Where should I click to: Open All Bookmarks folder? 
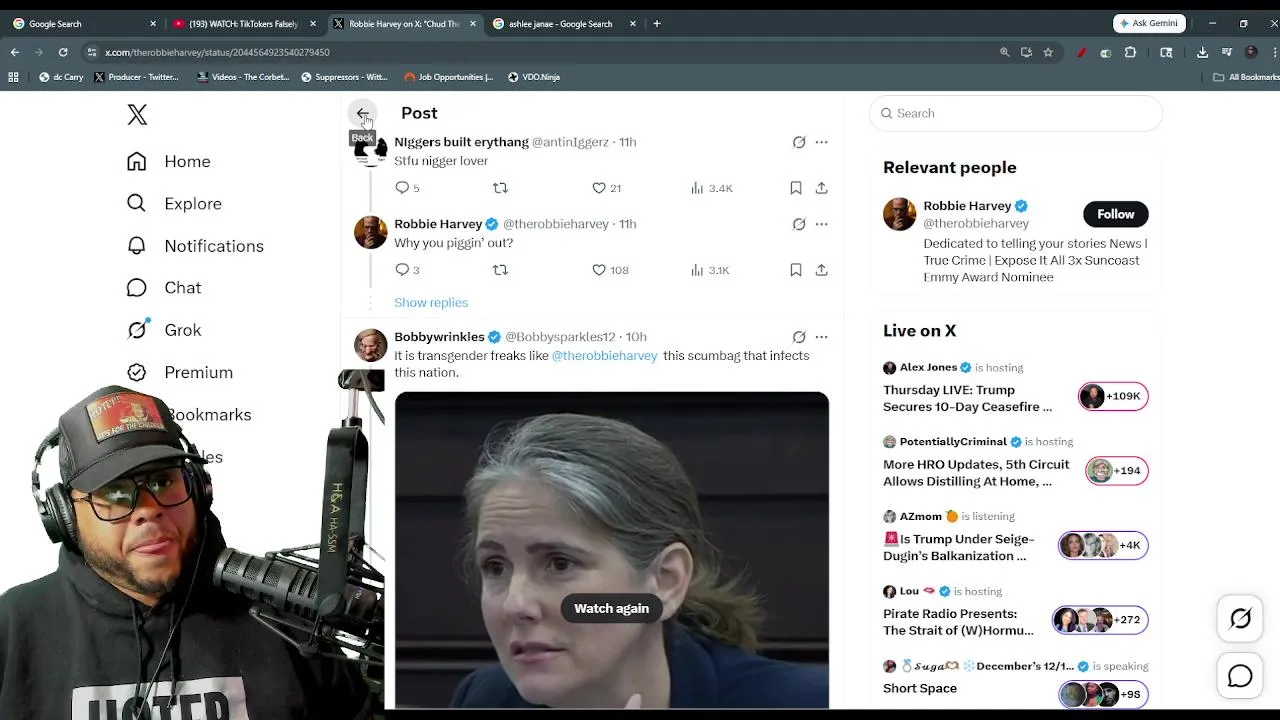point(1245,77)
